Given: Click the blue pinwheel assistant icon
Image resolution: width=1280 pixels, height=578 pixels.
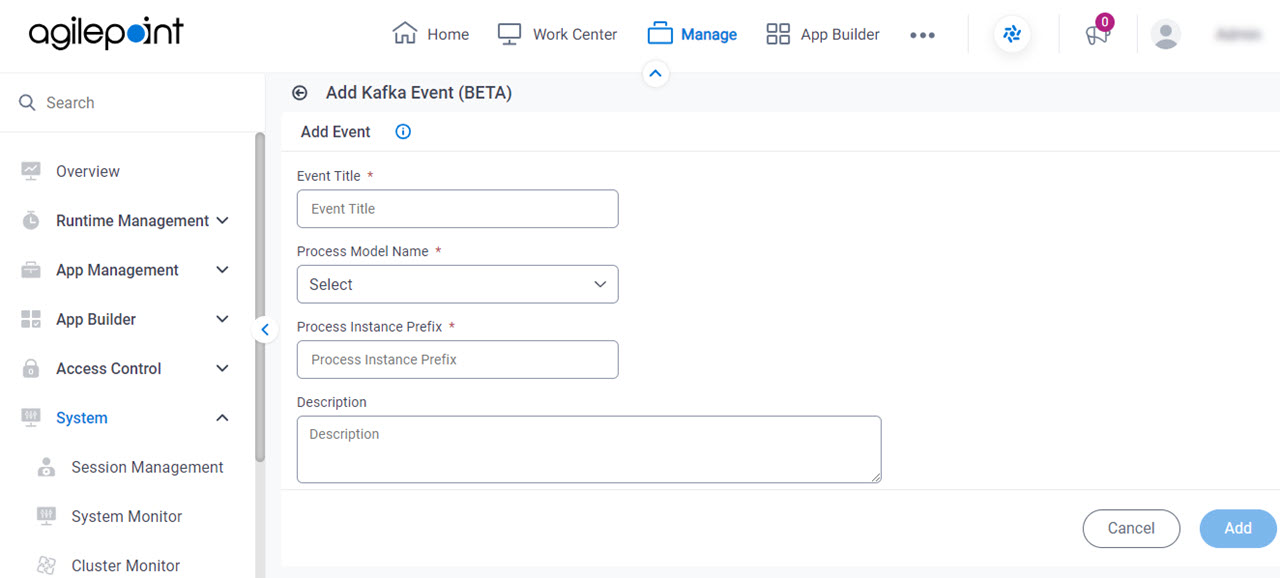Looking at the screenshot, I should pyautogui.click(x=1012, y=35).
